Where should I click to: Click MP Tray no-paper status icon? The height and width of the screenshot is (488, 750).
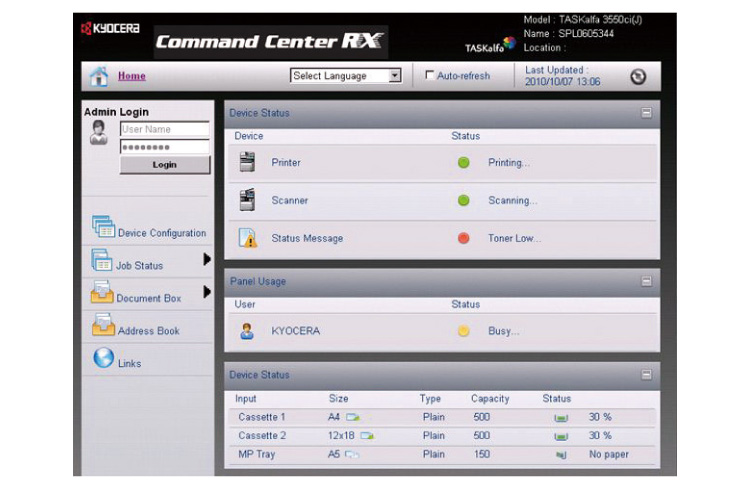point(562,455)
